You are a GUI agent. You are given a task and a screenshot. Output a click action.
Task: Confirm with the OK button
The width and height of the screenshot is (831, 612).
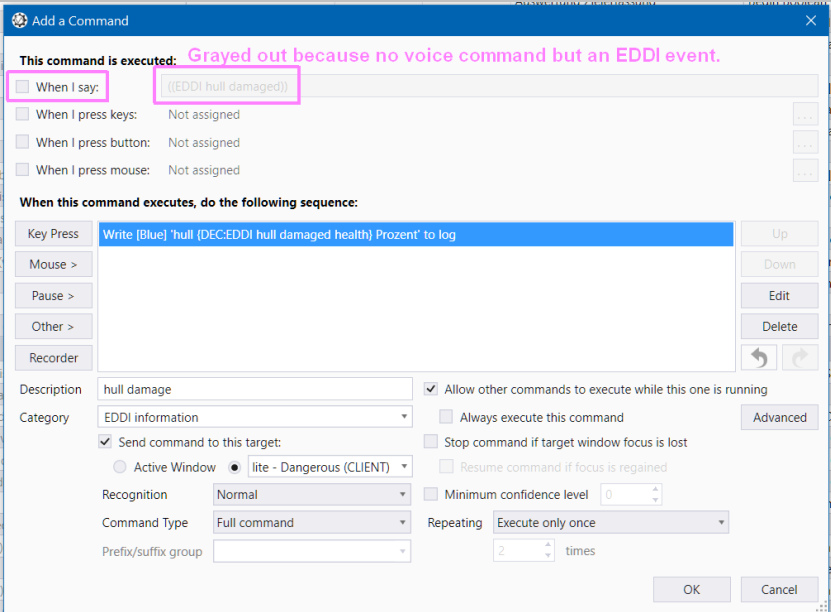[692, 589]
